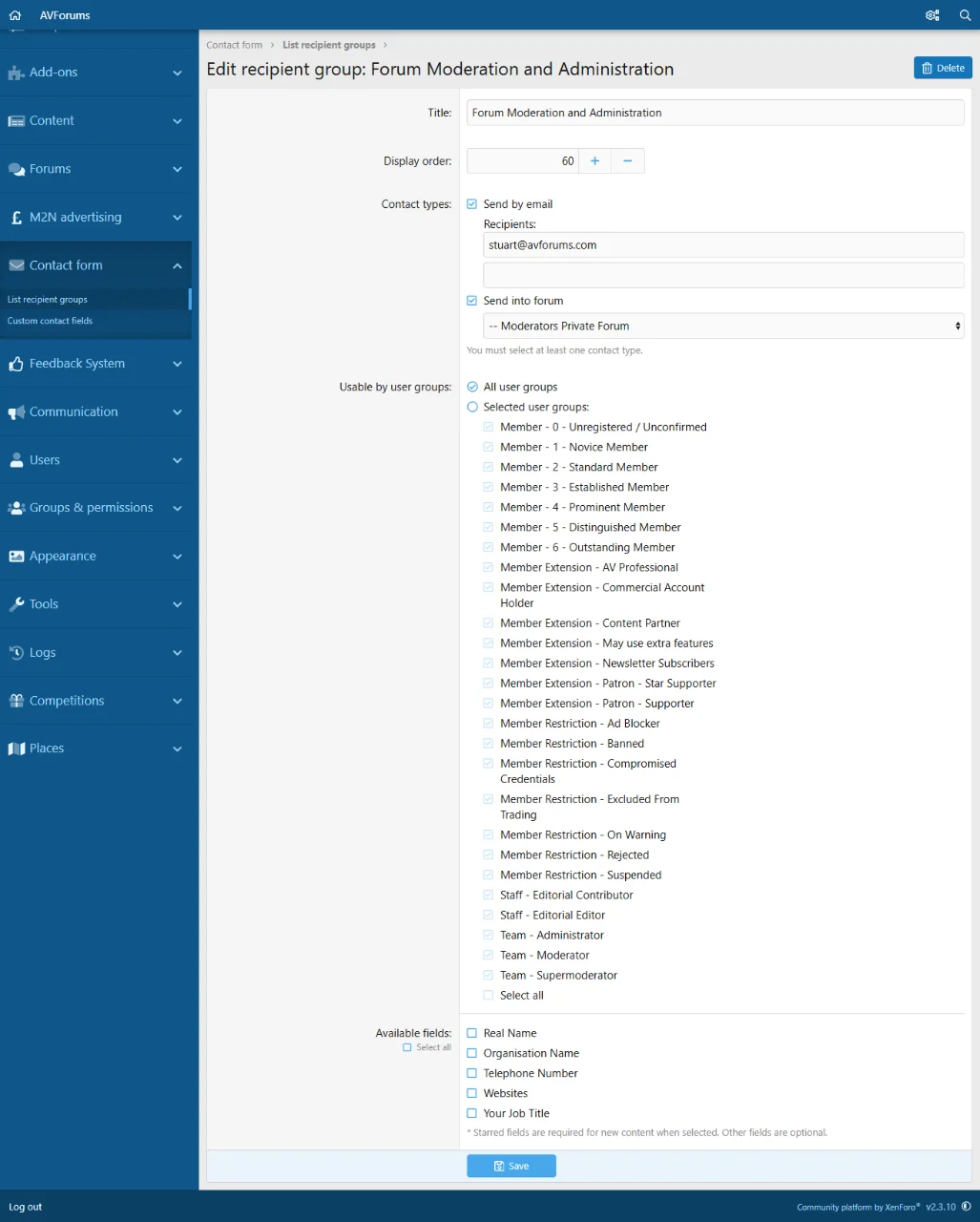Select the Selected user groups radio button

tap(472, 407)
